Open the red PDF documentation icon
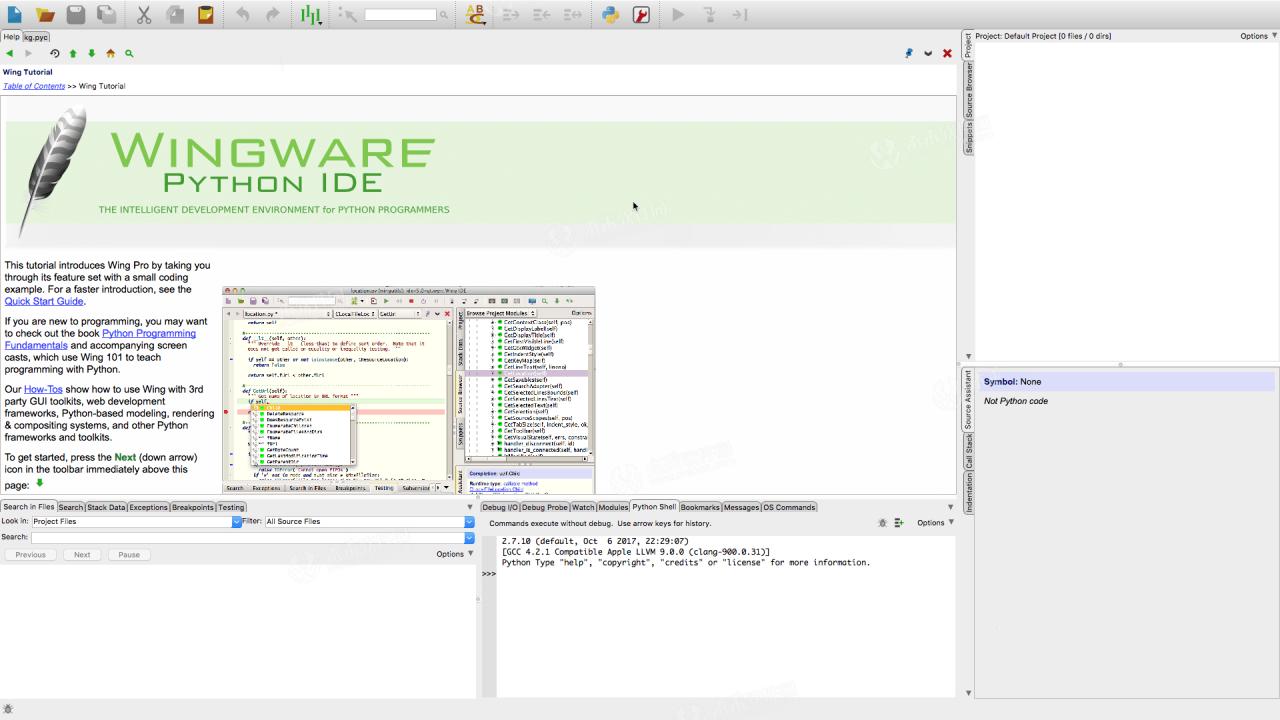 (642, 15)
